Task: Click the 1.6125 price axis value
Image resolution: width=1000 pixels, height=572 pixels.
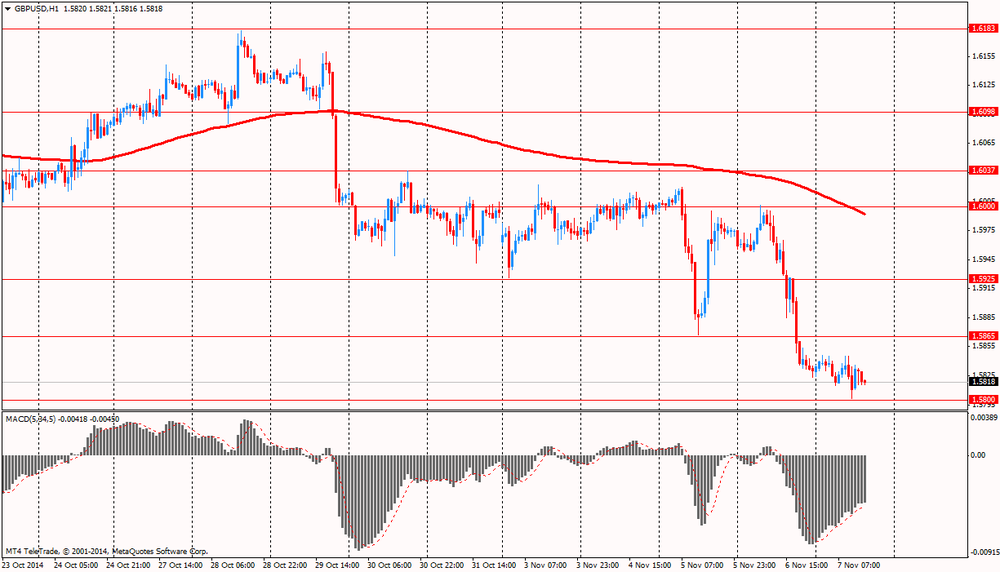Action: [984, 85]
